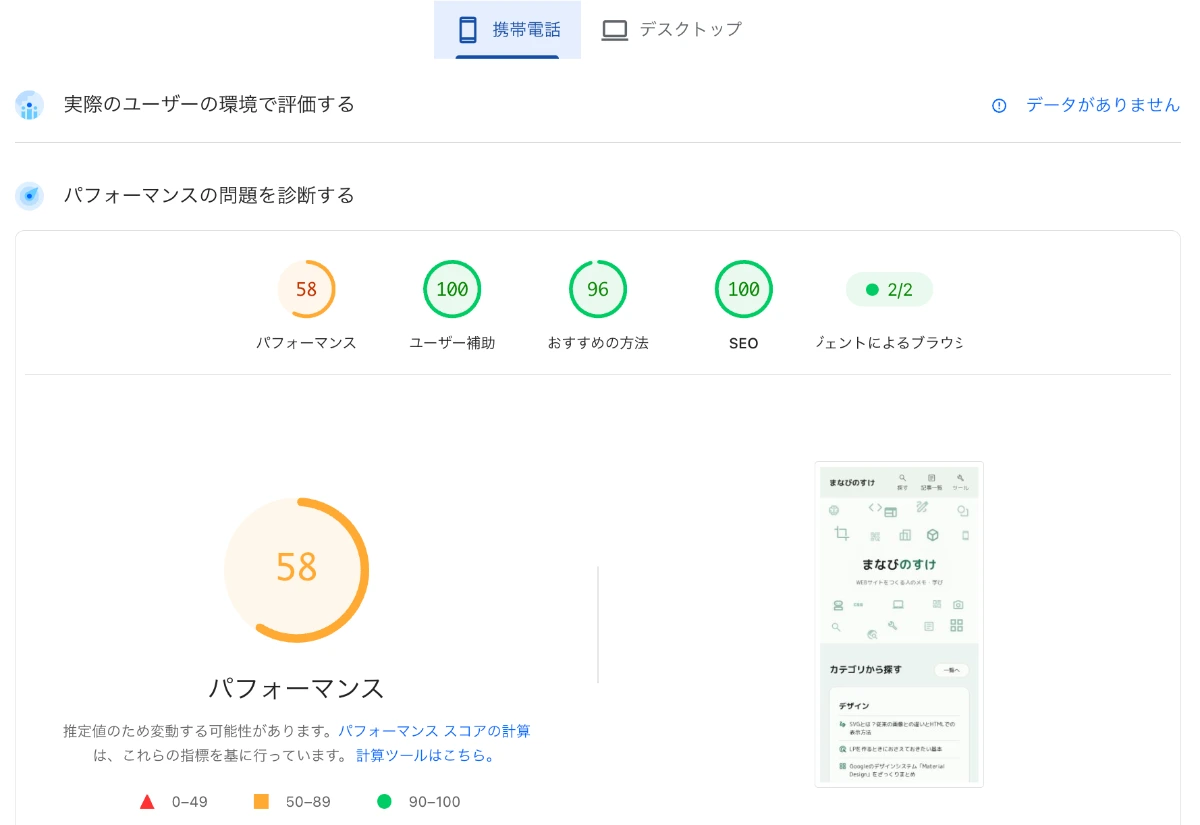Click the large 58 performance gauge

pos(297,570)
